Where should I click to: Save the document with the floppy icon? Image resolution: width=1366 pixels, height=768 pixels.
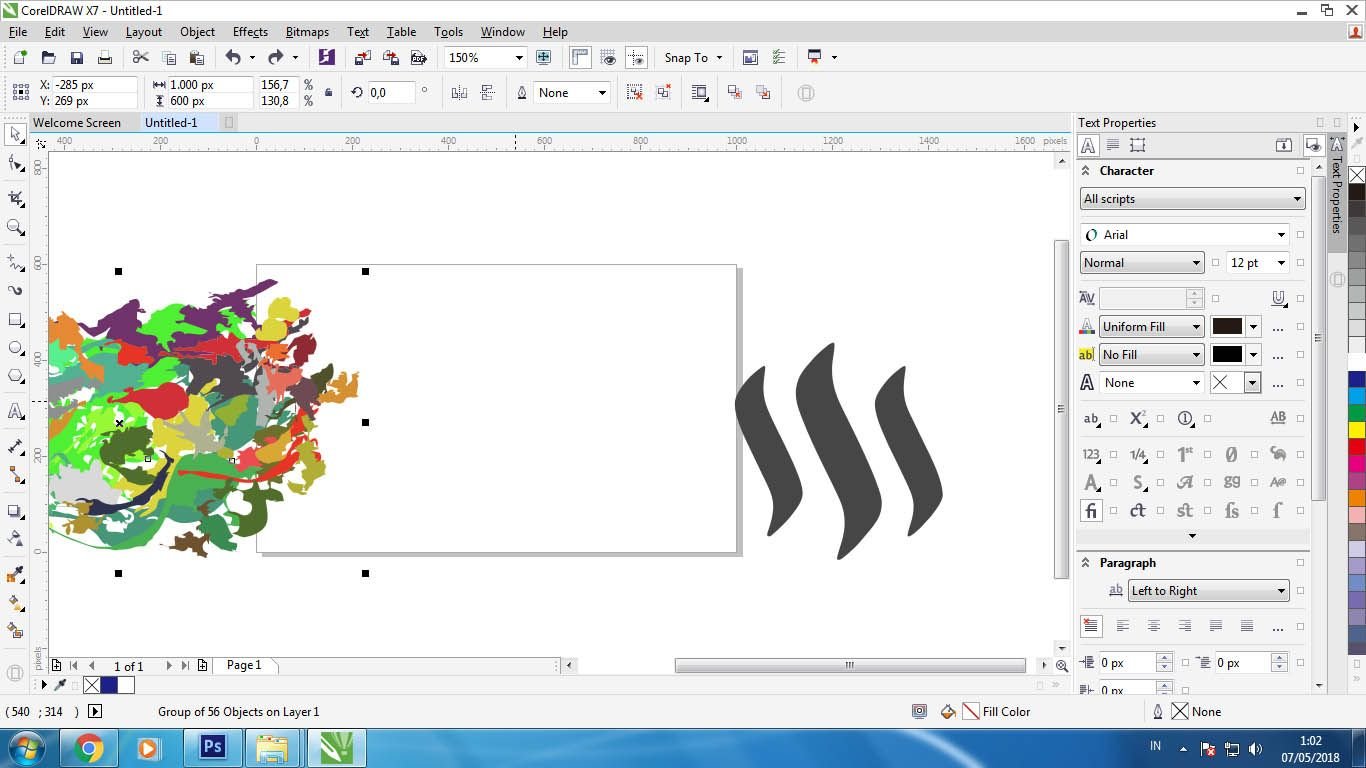pos(76,58)
